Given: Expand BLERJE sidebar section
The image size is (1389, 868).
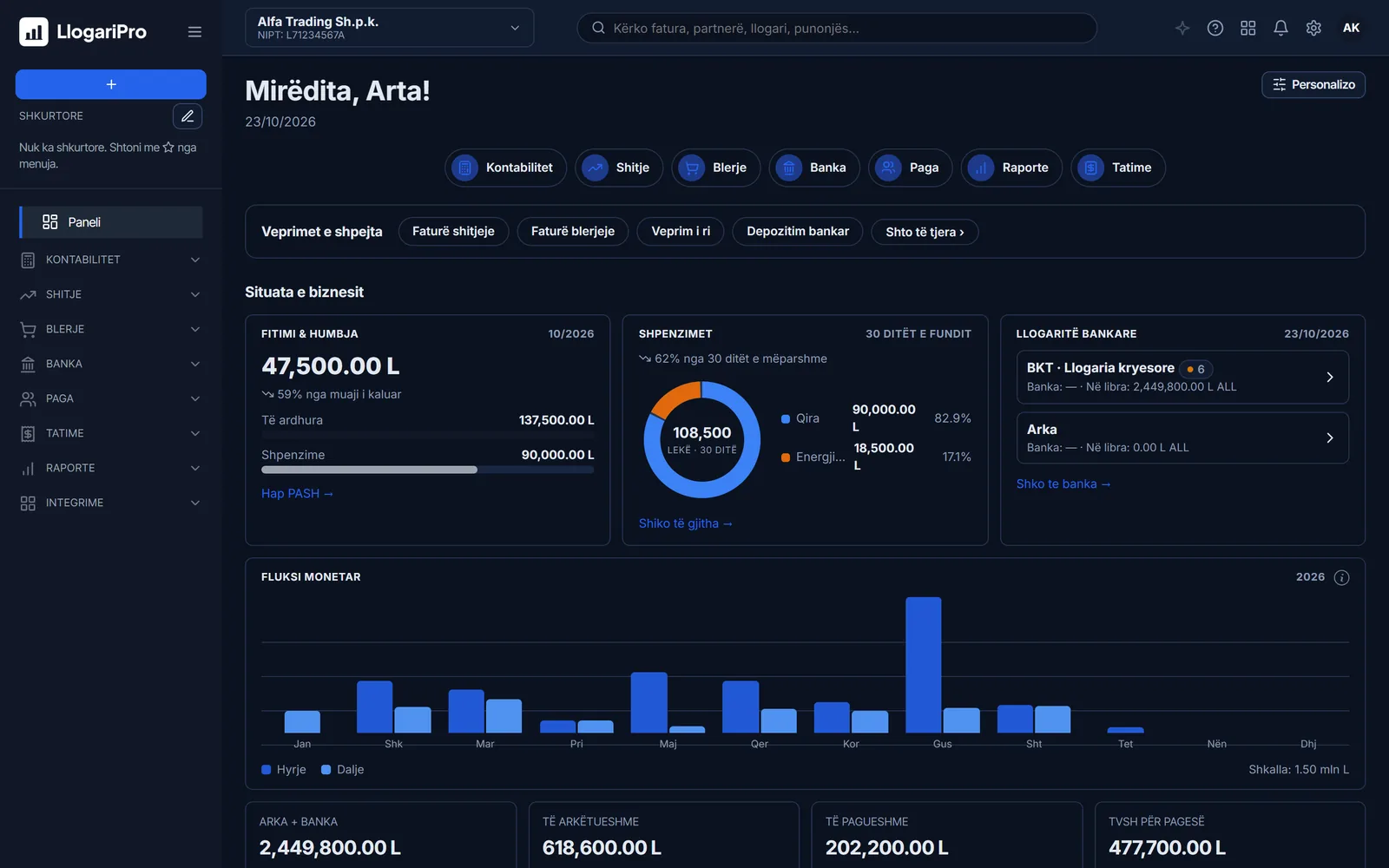Looking at the screenshot, I should (x=111, y=329).
